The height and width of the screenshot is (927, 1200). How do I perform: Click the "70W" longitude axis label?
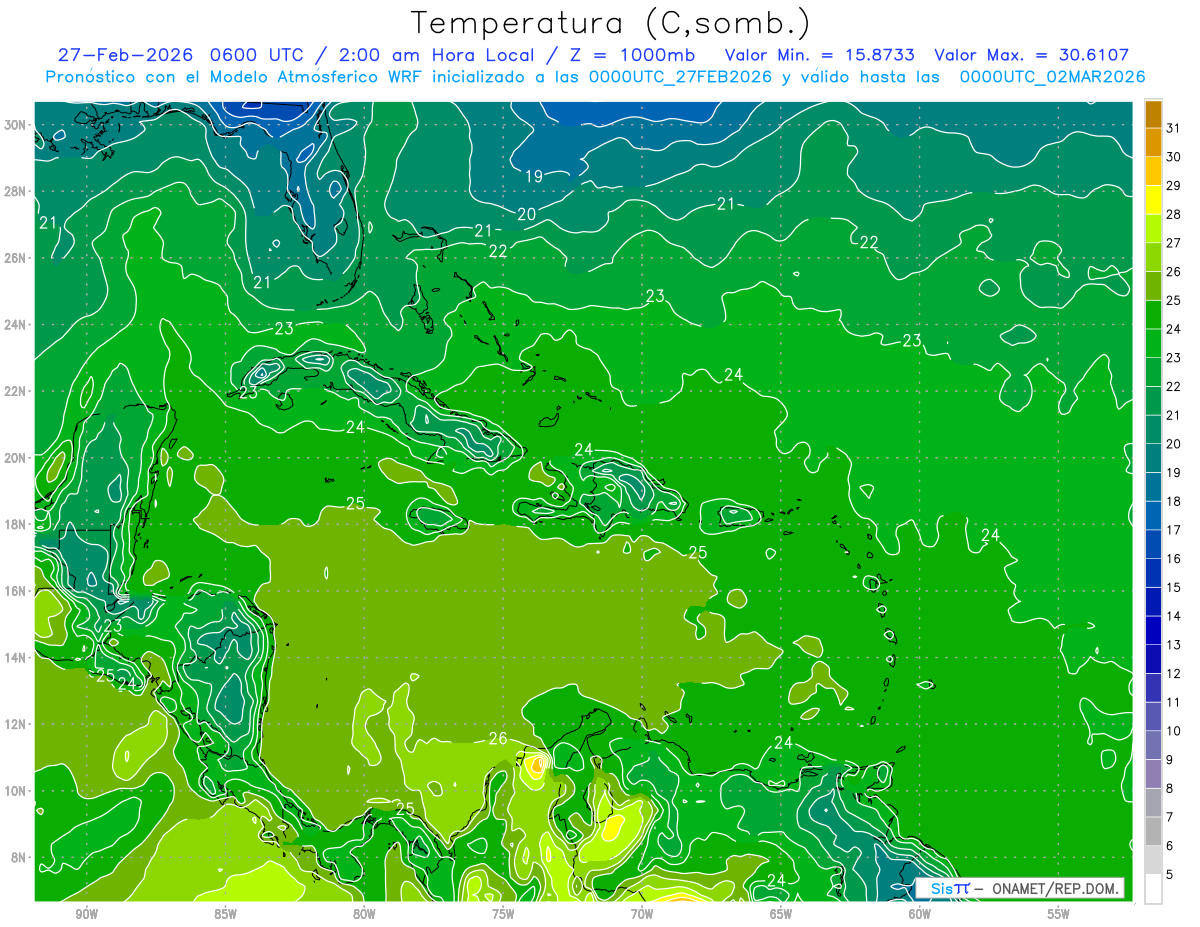pyautogui.click(x=642, y=914)
